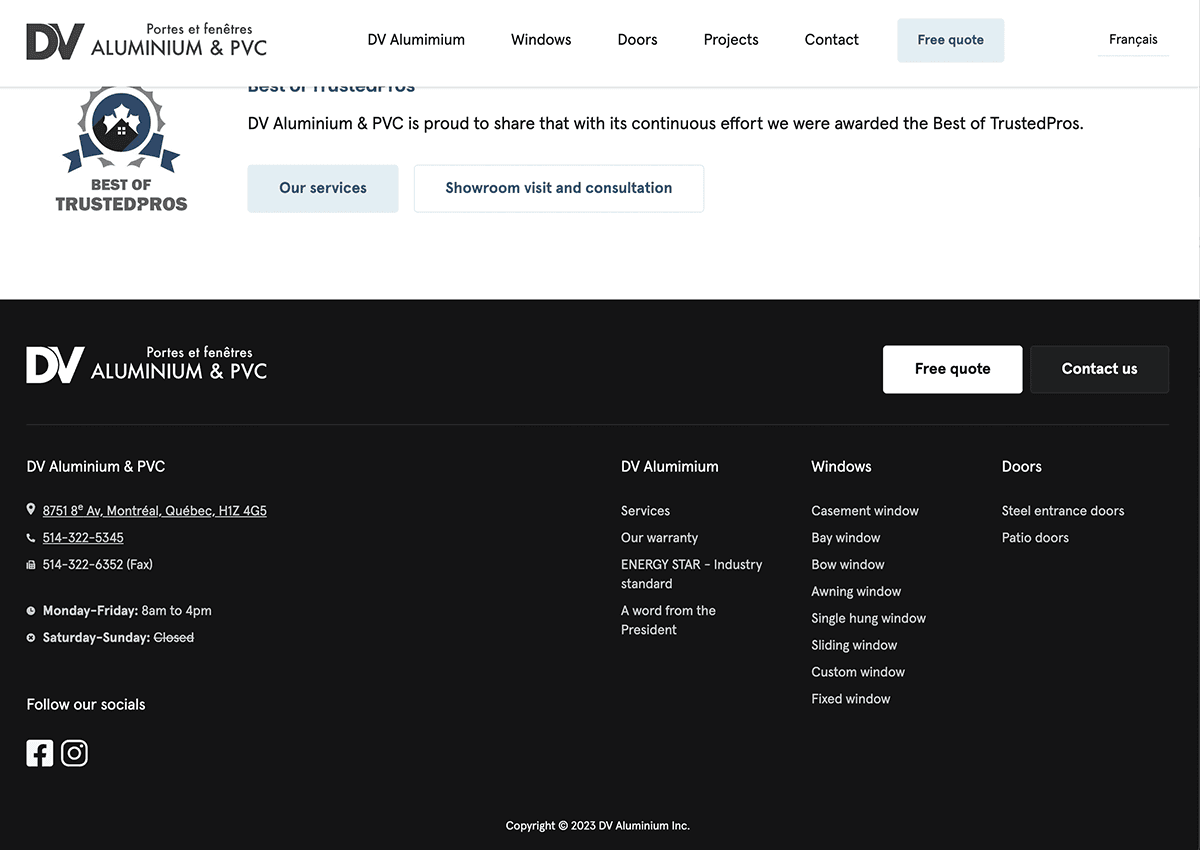This screenshot has height=850, width=1200.
Task: Open Contact from the top navigation
Action: 832,40
